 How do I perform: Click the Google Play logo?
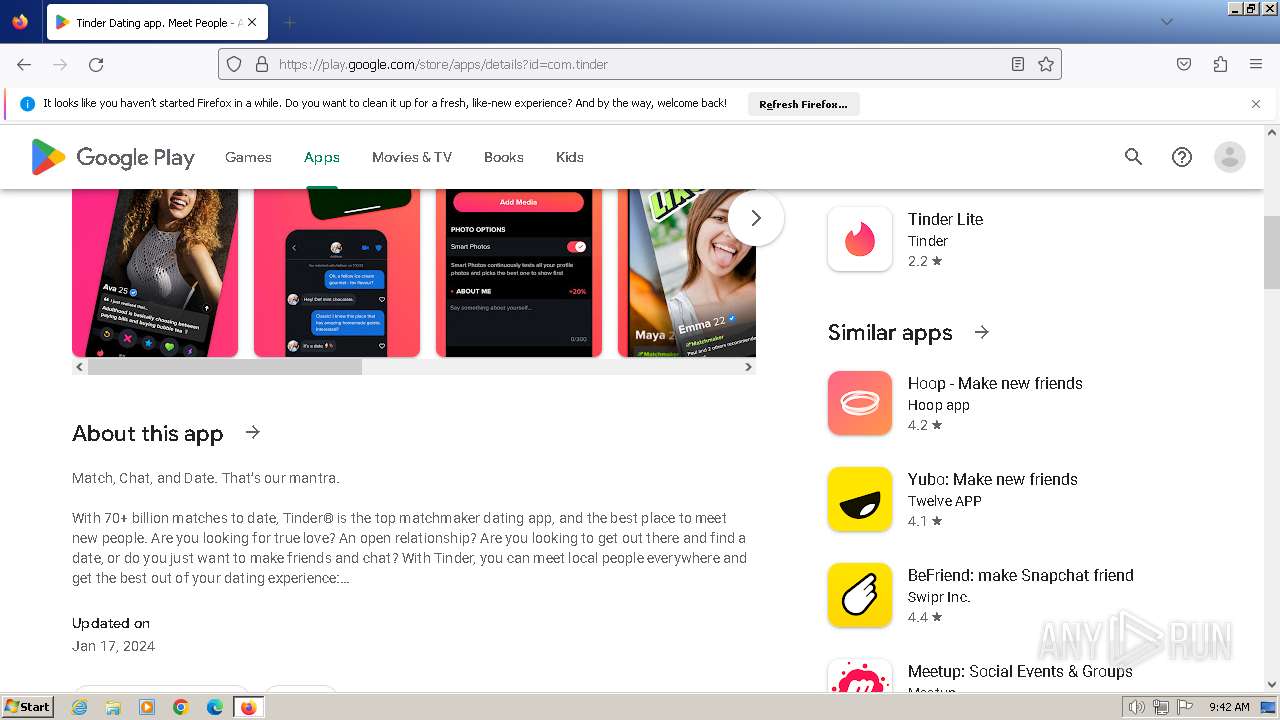point(112,157)
